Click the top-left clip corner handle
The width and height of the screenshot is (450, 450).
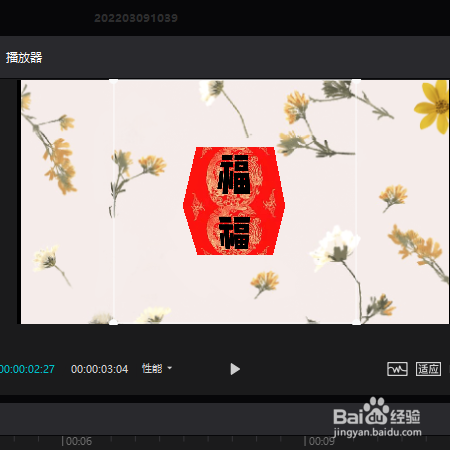point(113,81)
